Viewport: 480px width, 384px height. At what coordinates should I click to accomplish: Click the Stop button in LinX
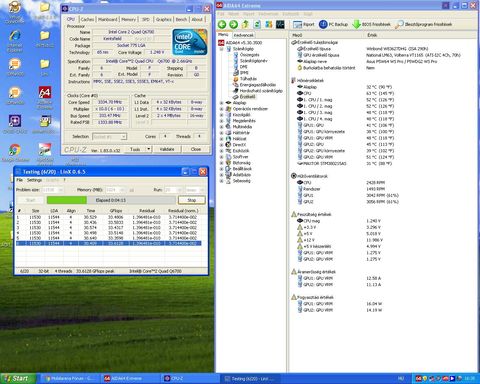(192, 200)
